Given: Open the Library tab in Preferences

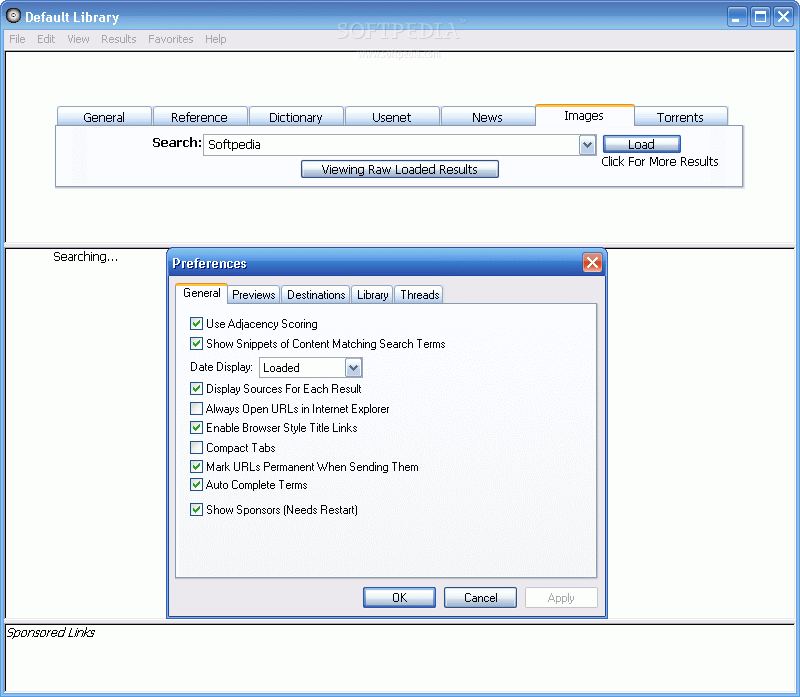Looking at the screenshot, I should click(x=372, y=294).
